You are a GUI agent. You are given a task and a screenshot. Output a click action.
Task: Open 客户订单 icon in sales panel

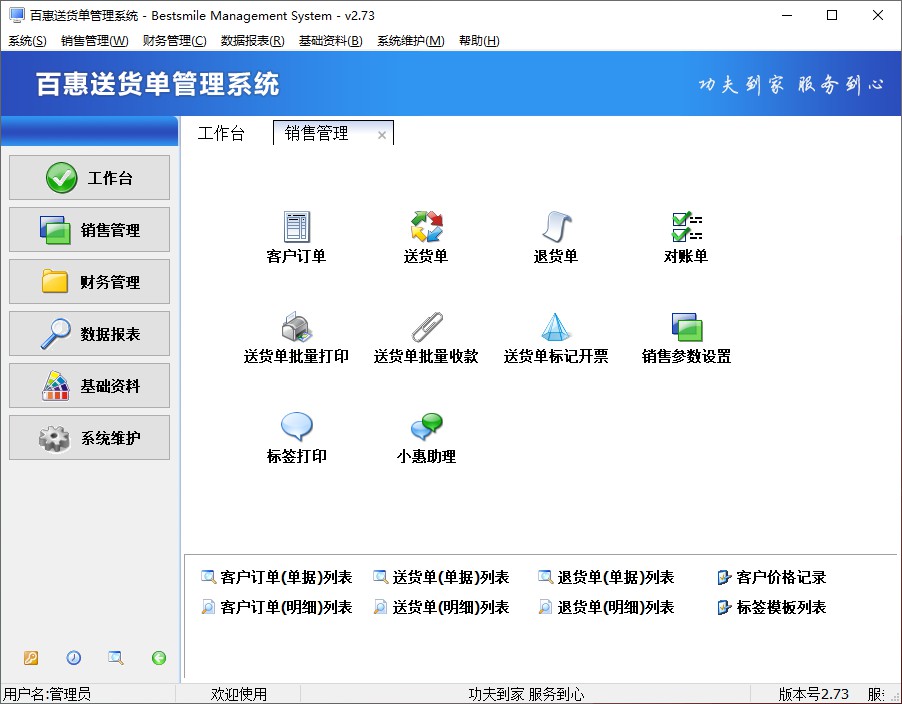[296, 228]
